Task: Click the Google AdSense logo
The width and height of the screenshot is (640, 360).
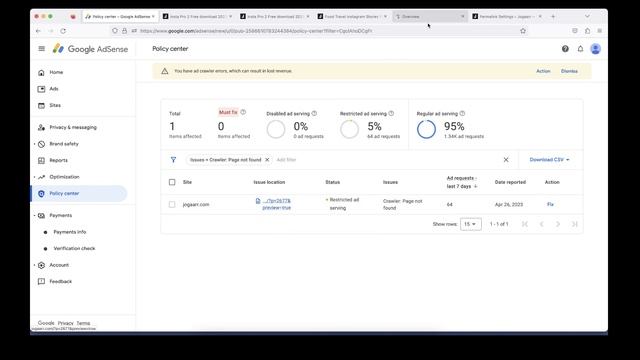Action: click(x=90, y=49)
